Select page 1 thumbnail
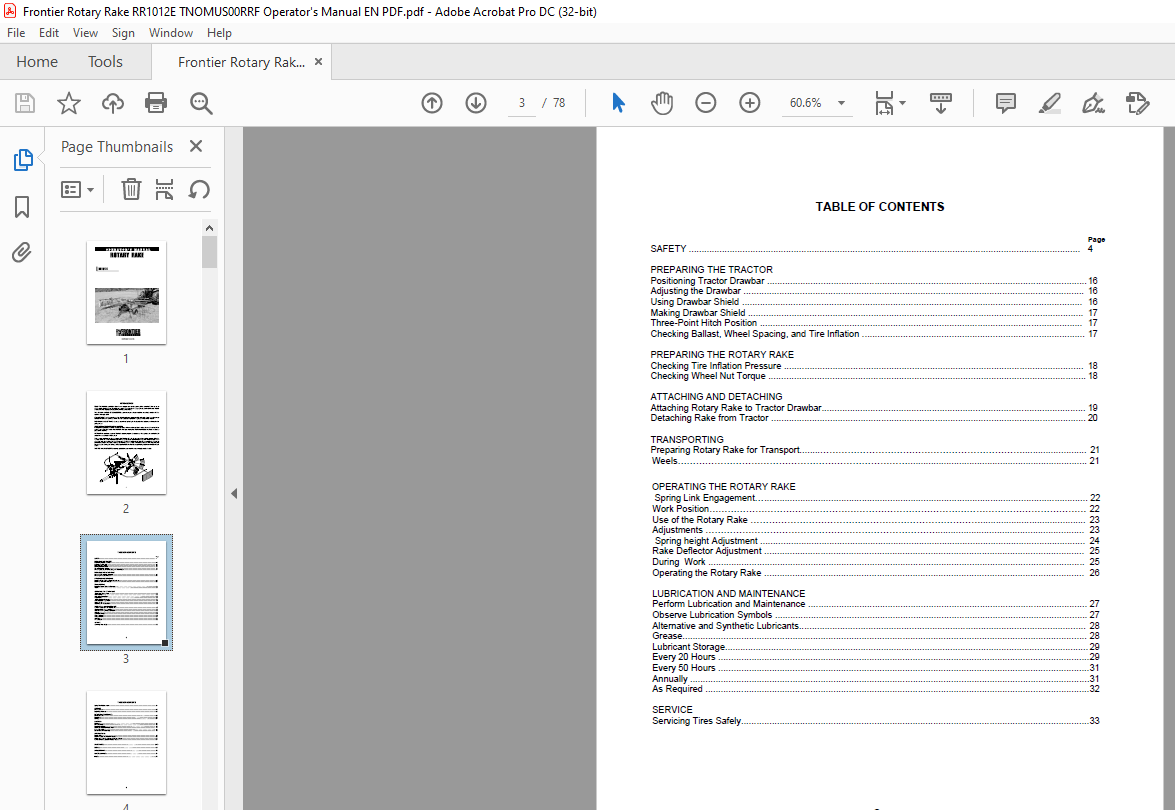This screenshot has width=1175, height=810. coord(126,292)
